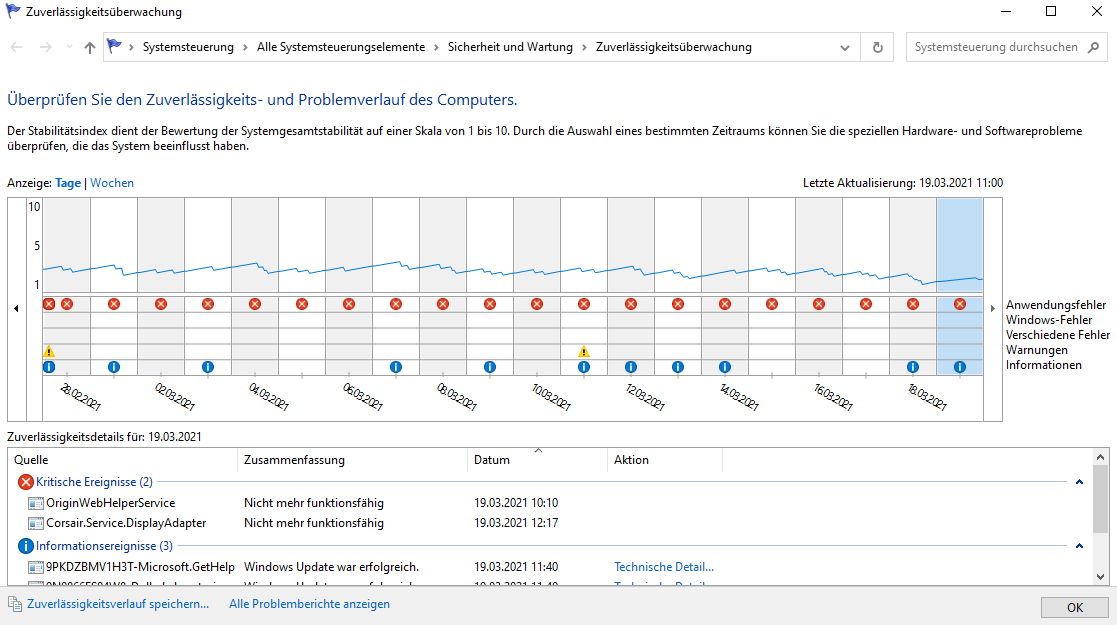Select the info icon for 18.03.2021

913,367
